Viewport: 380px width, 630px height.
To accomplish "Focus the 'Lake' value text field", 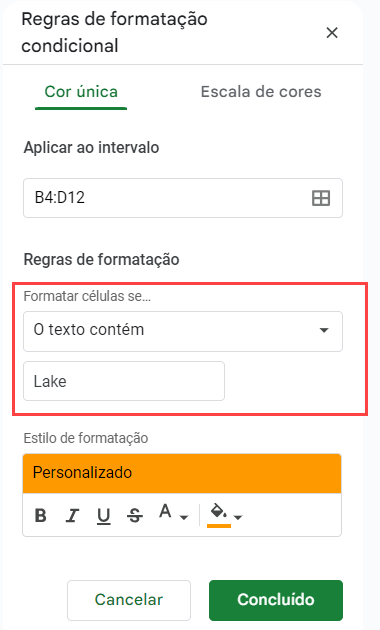I will tap(124, 381).
